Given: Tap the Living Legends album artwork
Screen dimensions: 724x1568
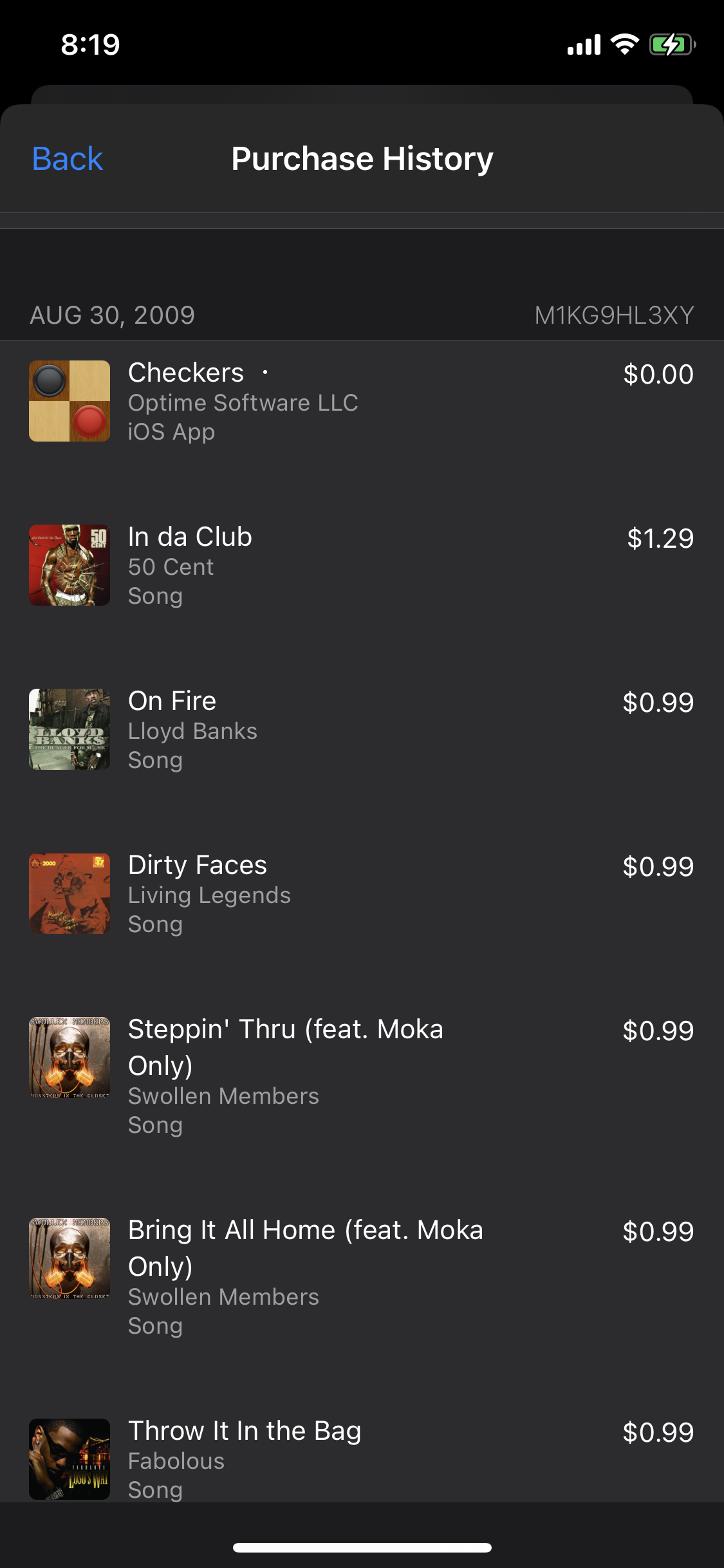Looking at the screenshot, I should 69,893.
